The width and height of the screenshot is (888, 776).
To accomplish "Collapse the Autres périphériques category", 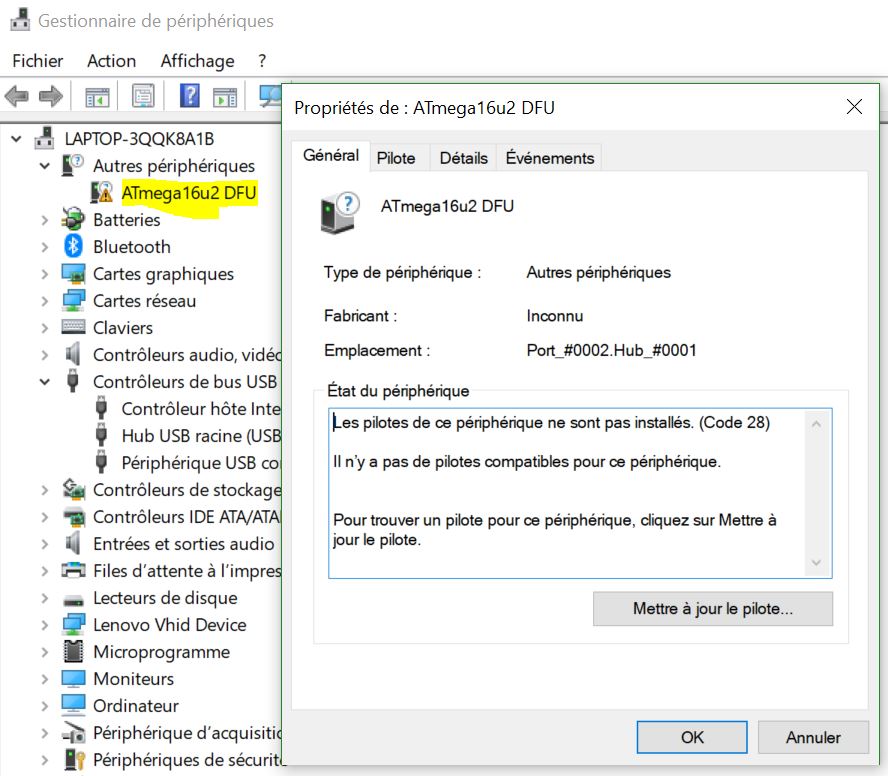I will (45, 166).
